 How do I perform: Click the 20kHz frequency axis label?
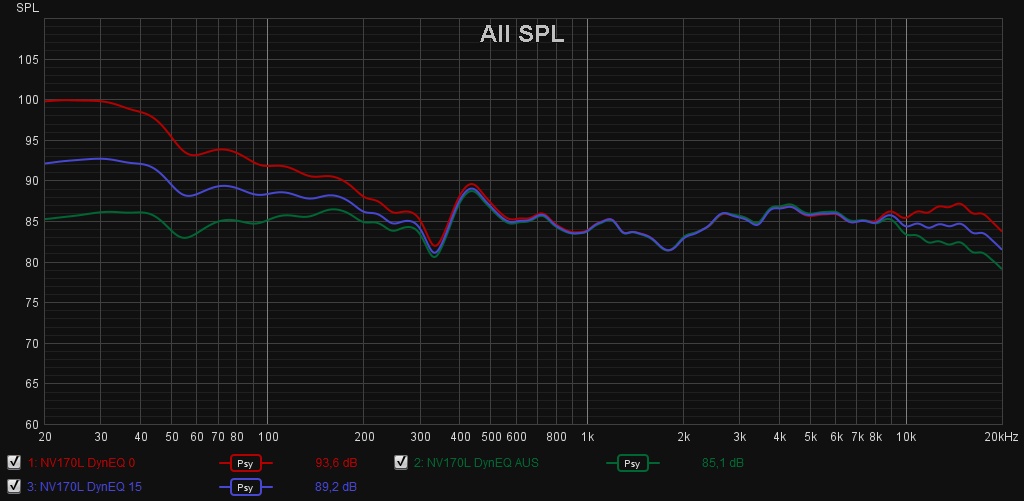(1001, 437)
